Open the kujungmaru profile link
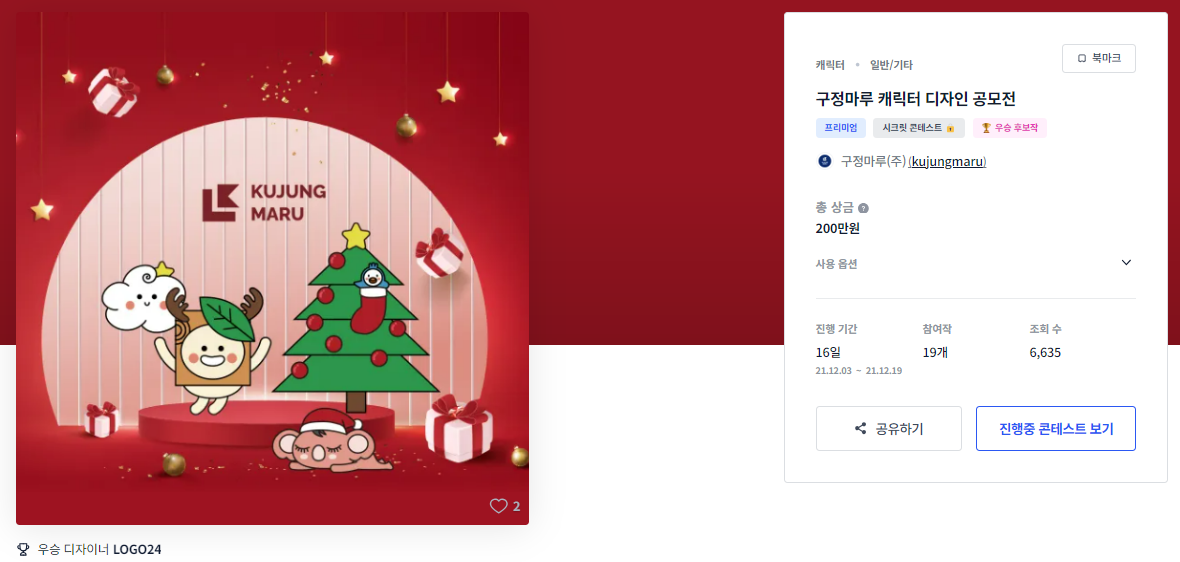1180x562 pixels. 947,161
